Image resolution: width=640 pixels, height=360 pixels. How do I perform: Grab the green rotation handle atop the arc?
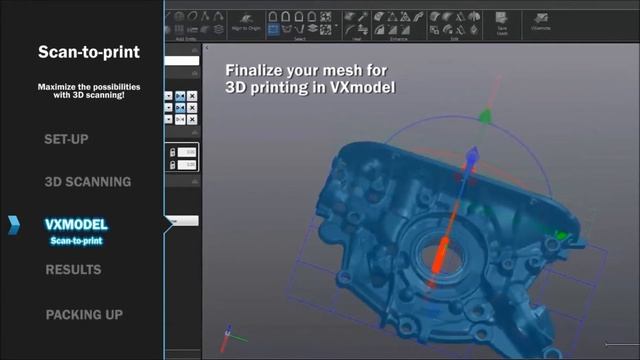pyautogui.click(x=485, y=117)
